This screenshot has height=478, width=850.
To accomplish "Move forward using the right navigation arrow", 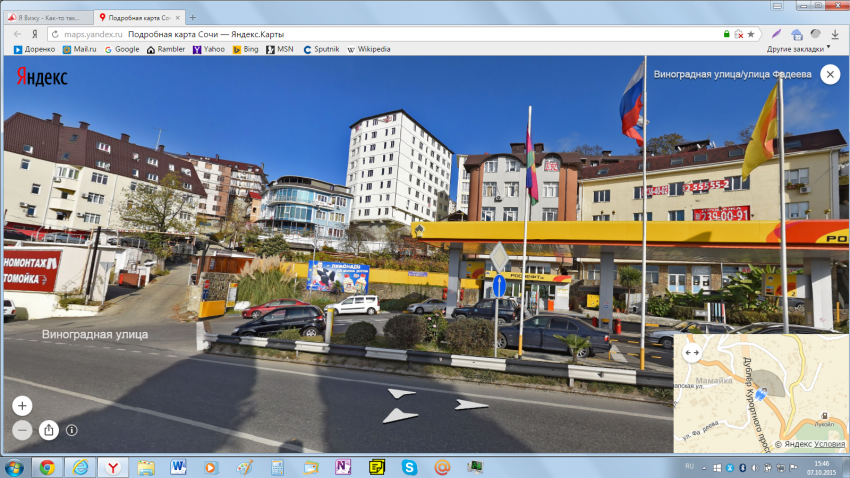I will point(470,404).
